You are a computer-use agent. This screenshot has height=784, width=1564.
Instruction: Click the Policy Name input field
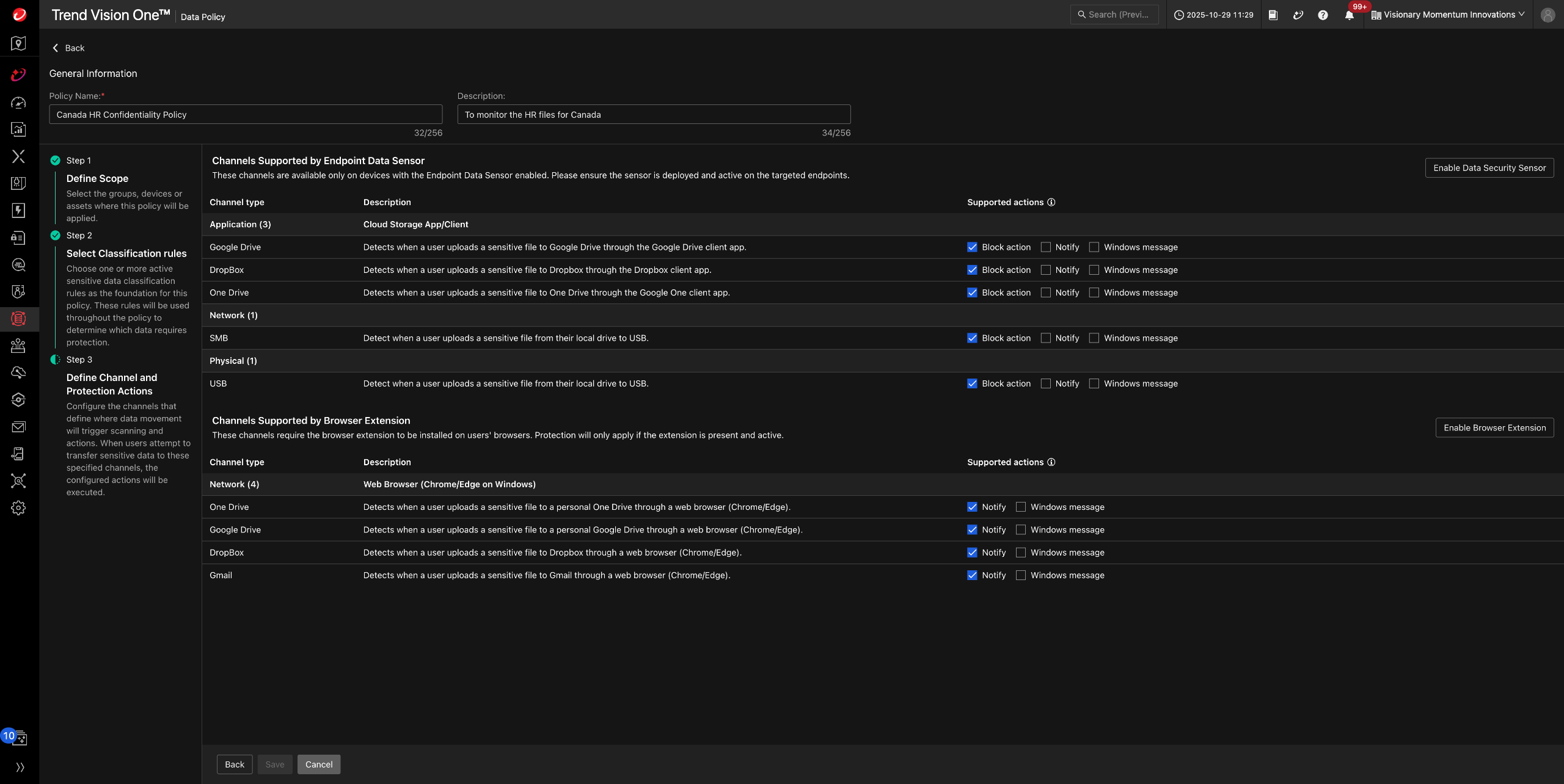pos(246,115)
